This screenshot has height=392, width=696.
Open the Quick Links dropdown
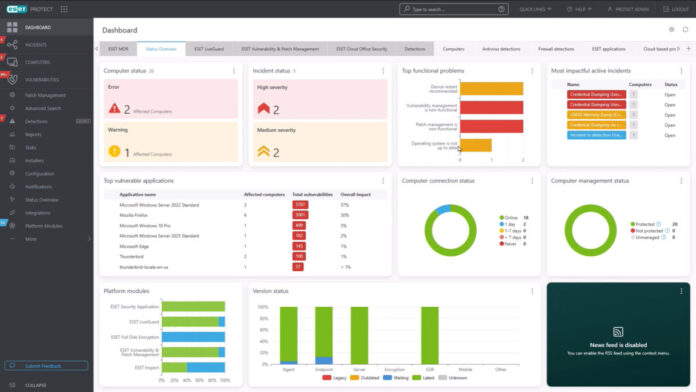(535, 9)
